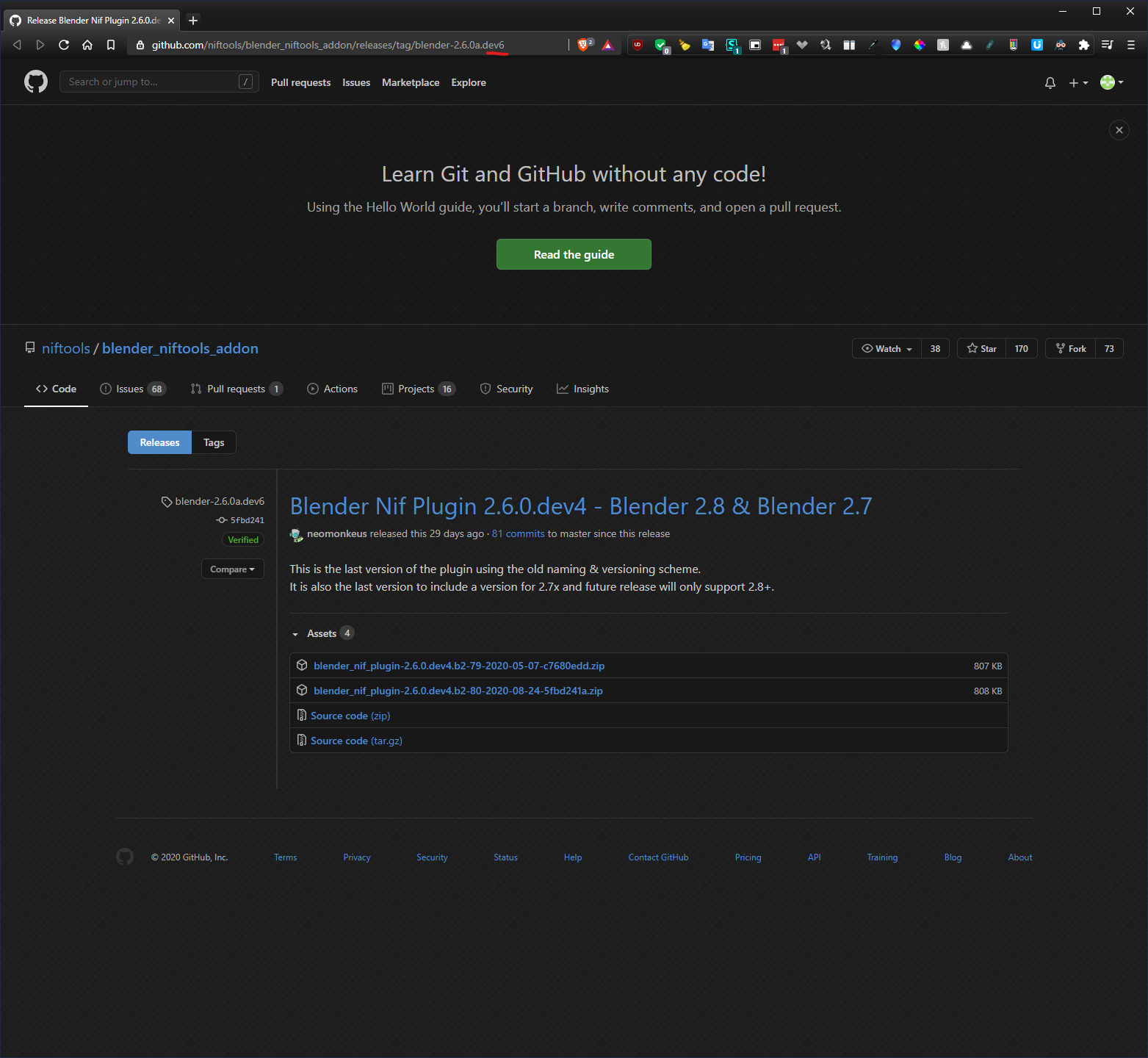Select the Releases tab button
The height and width of the screenshot is (1058, 1148).
click(x=159, y=442)
